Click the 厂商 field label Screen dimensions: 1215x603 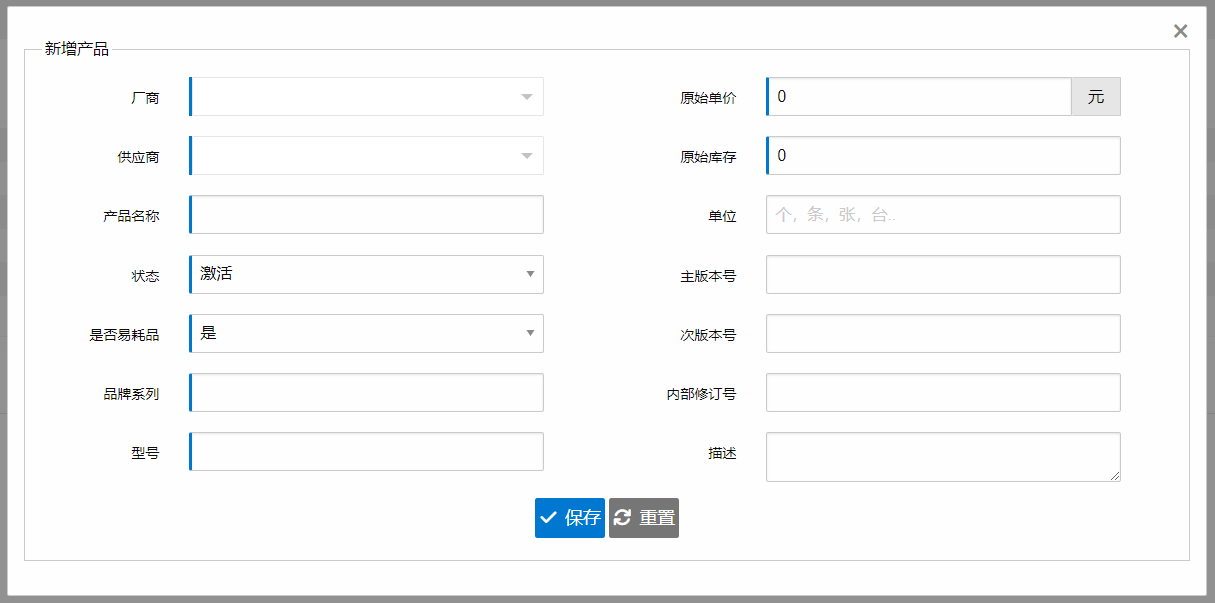(145, 99)
